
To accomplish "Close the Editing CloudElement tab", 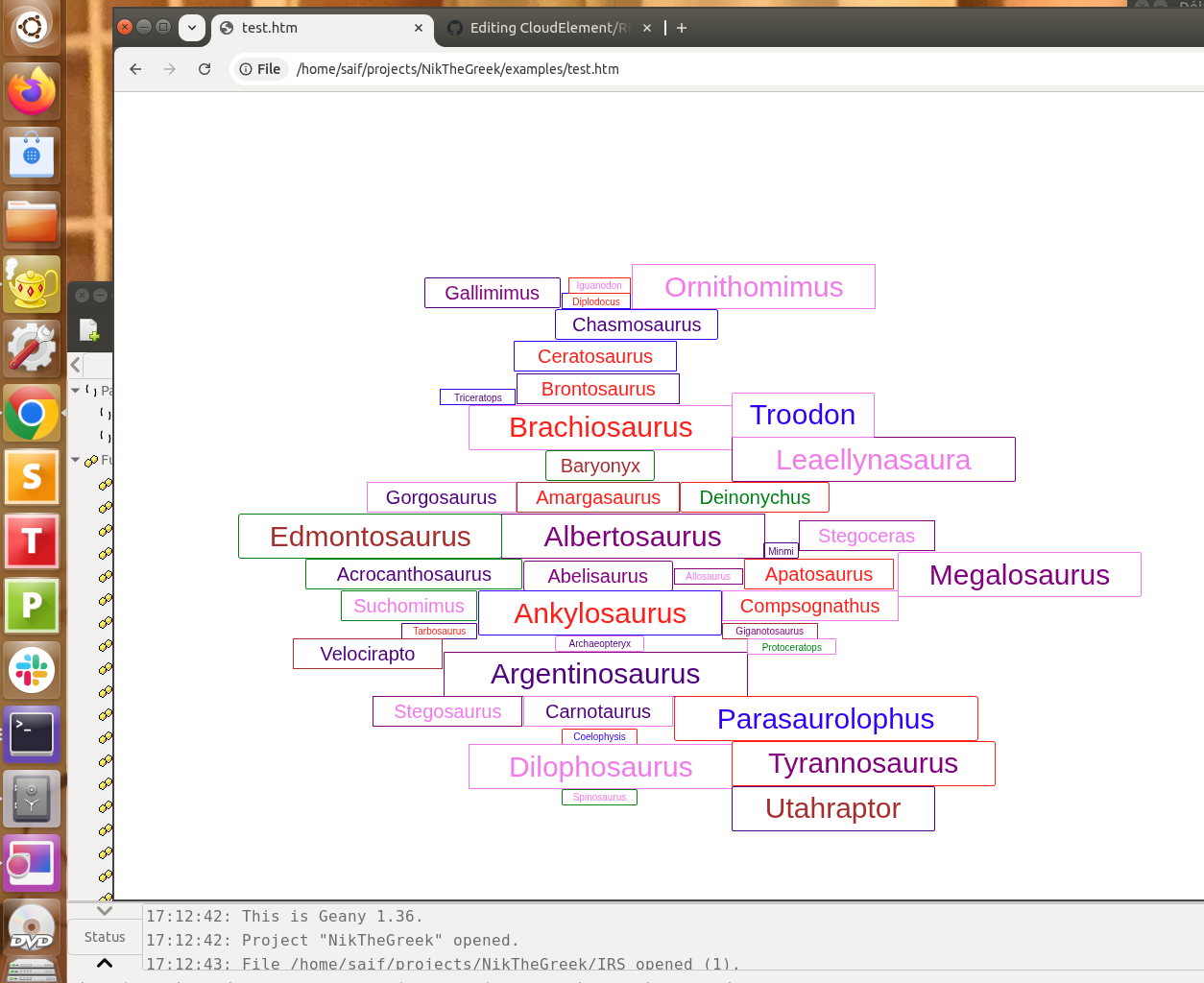I will click(647, 28).
